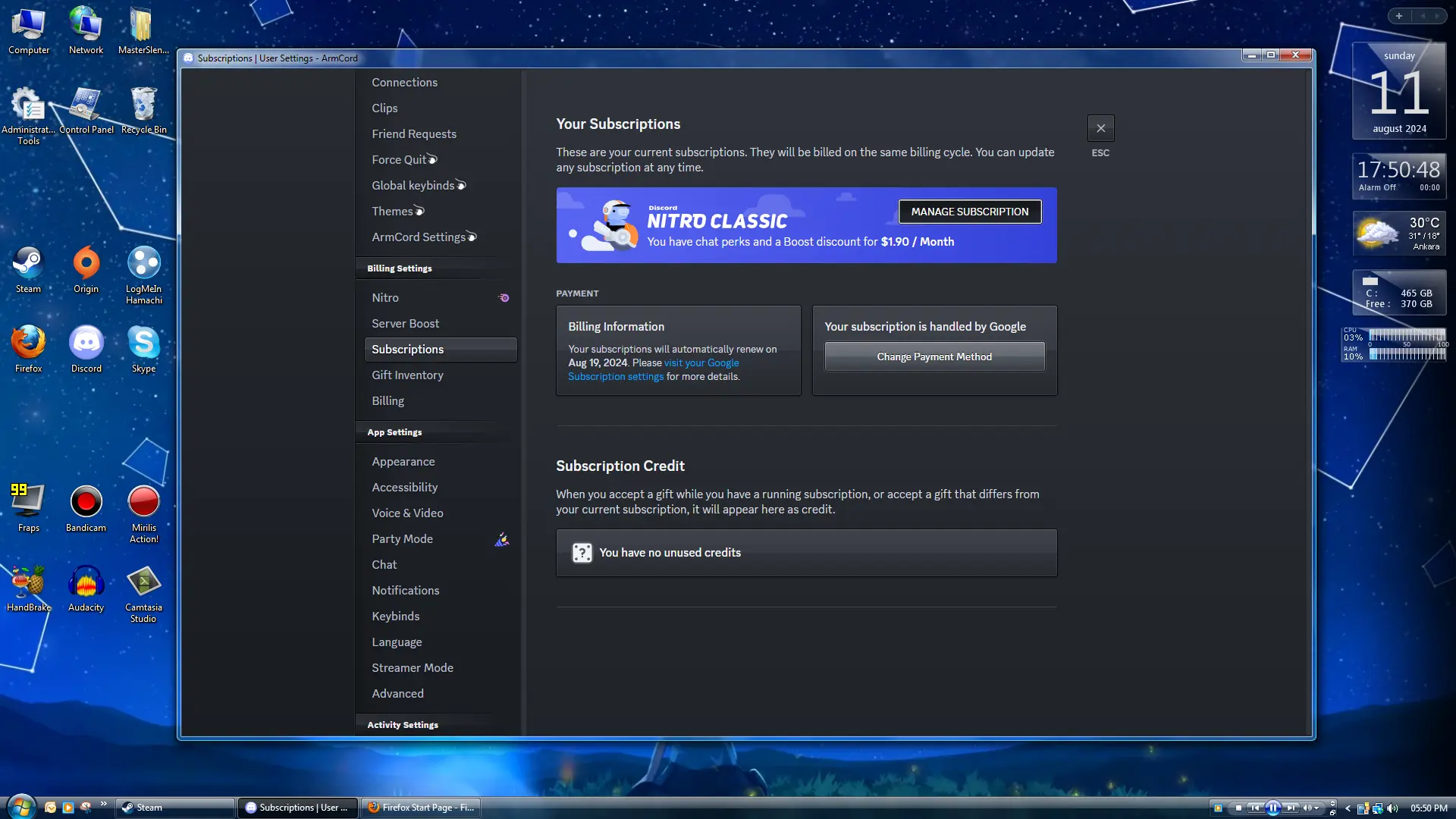Open the Themes settings entry
Viewport: 1456px width, 819px height.
398,212
